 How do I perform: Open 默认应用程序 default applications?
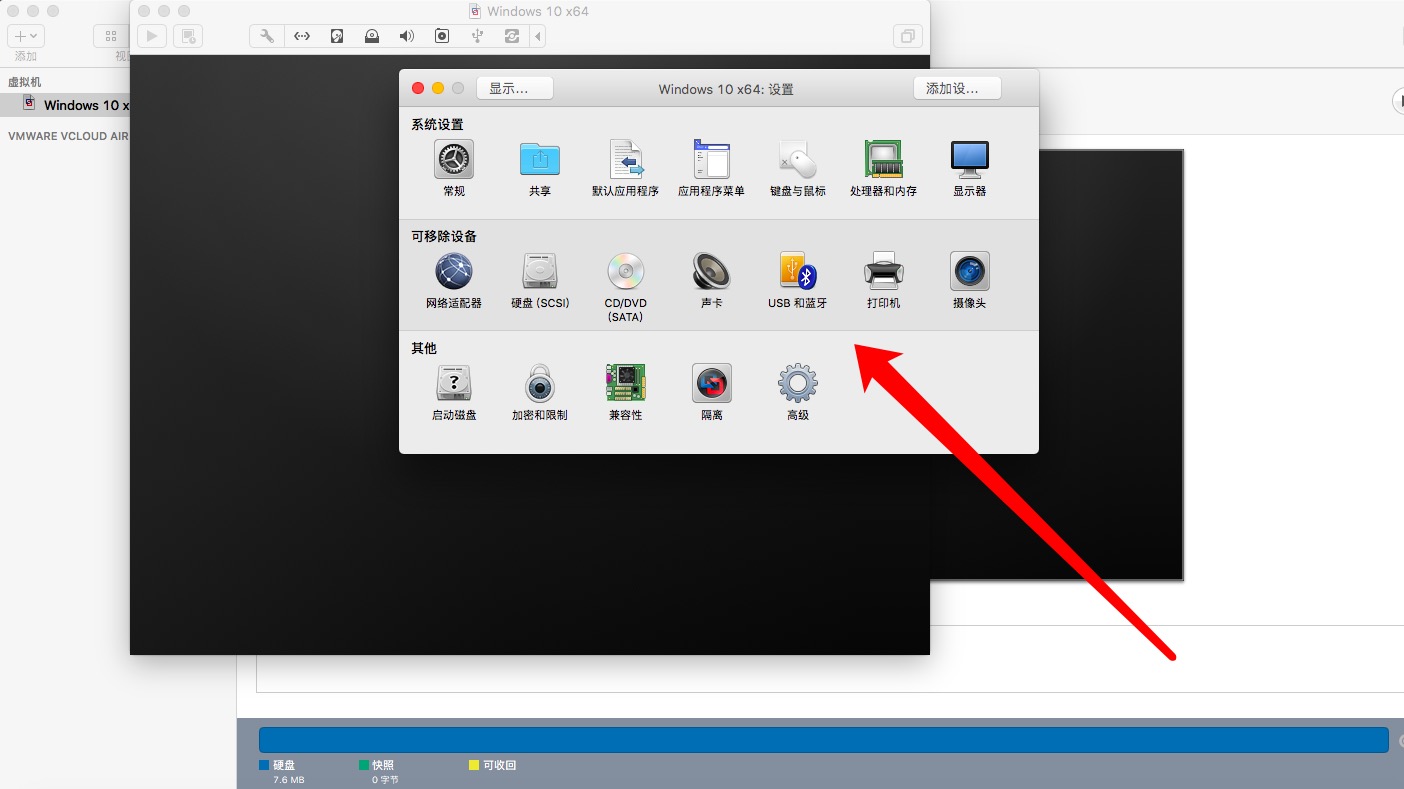point(626,167)
